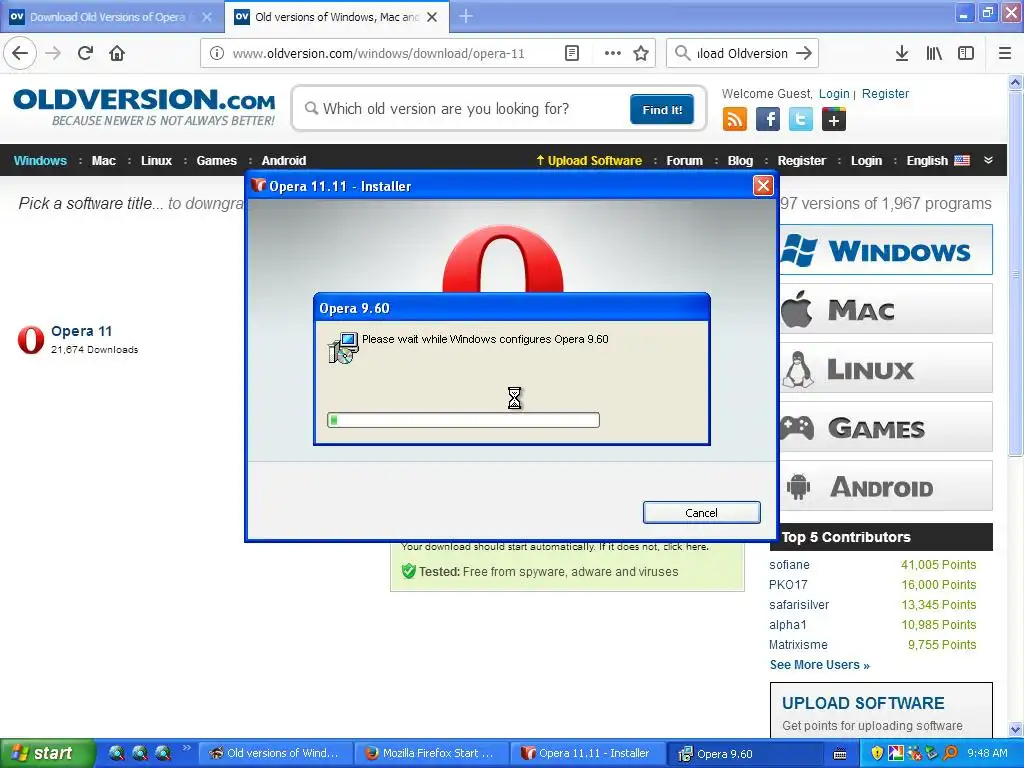Click the magnifier icon in Firefox search box
This screenshot has width=1024, height=768.
(682, 53)
